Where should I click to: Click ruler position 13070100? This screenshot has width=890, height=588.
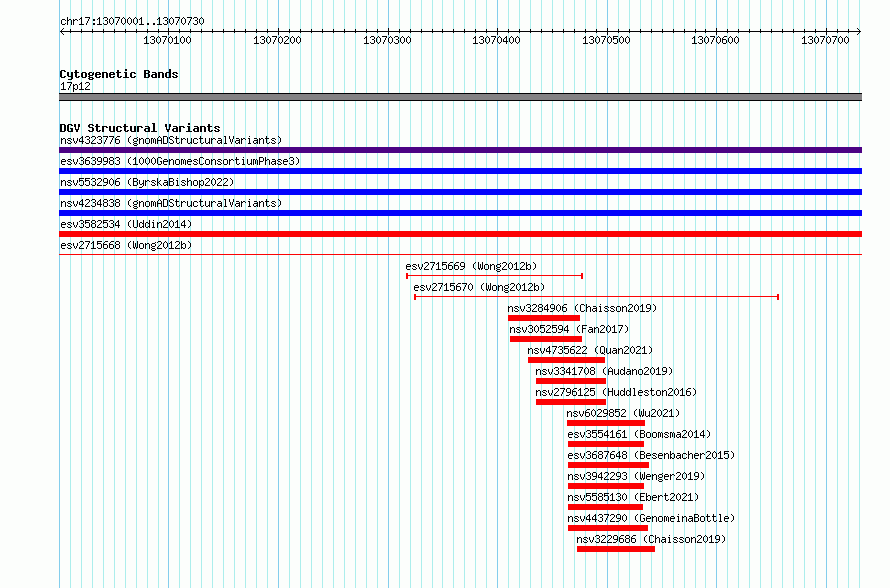tap(167, 40)
